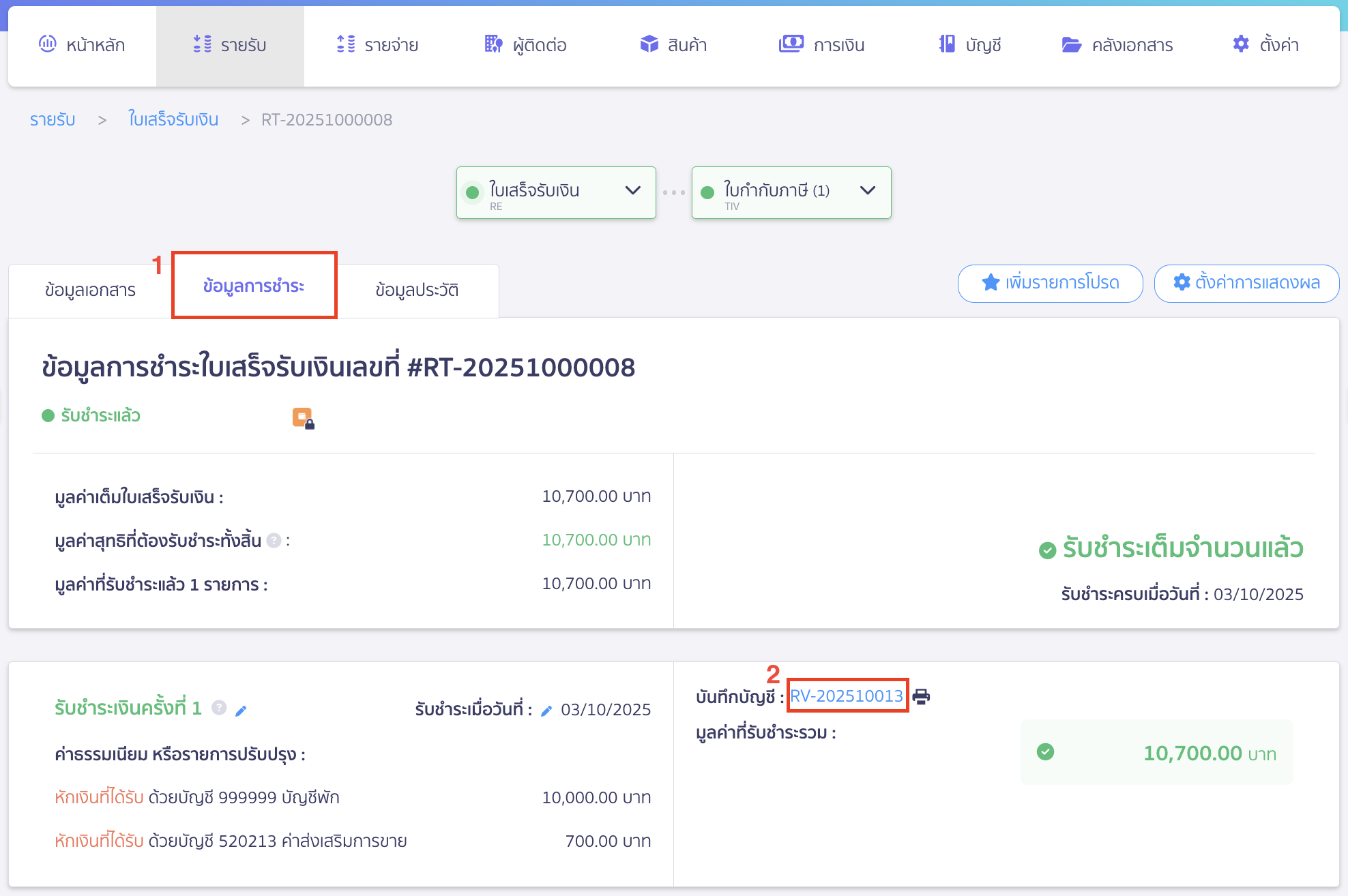Click เพิ่มรายการโปรด favorite button
This screenshot has height=896, width=1348.
click(1050, 283)
